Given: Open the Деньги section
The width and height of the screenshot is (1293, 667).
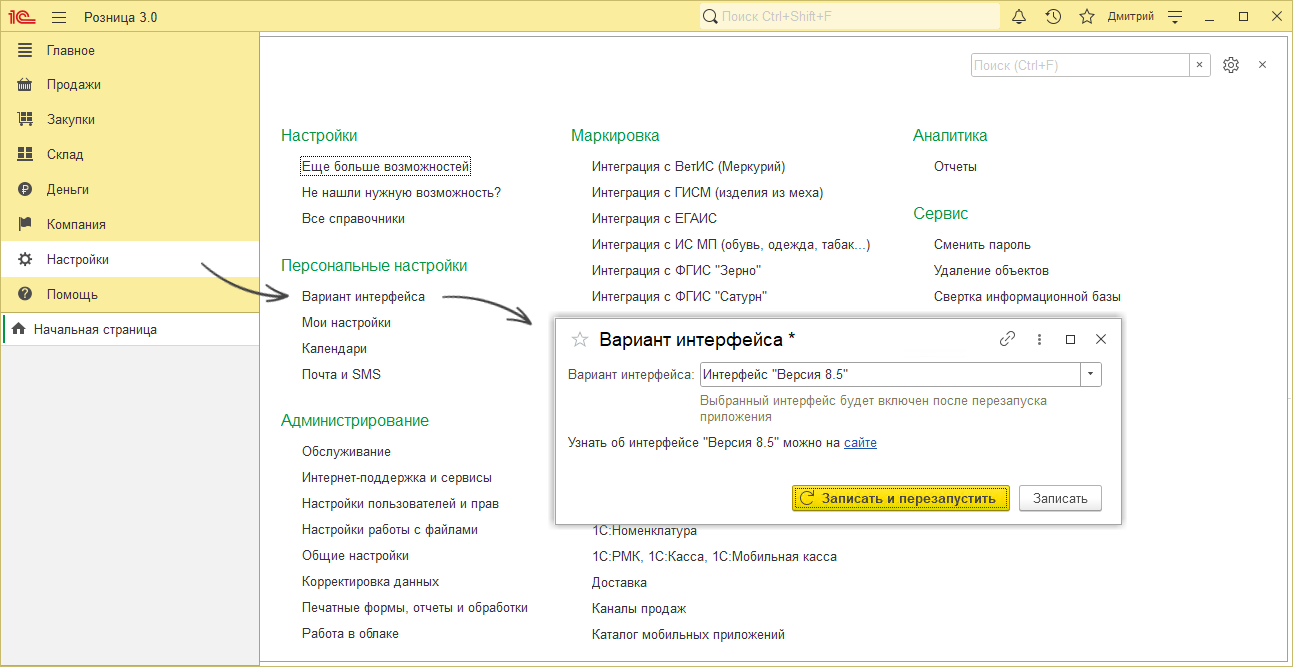Looking at the screenshot, I should pos(130,189).
